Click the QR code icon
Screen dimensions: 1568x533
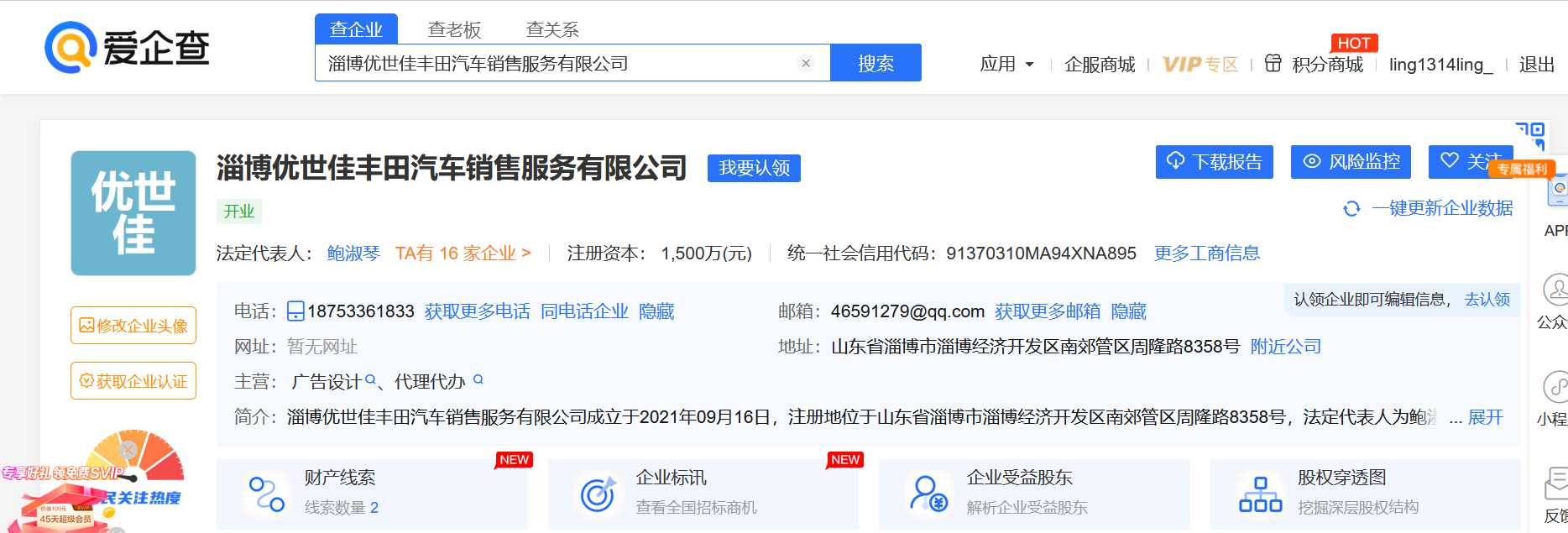[1529, 133]
